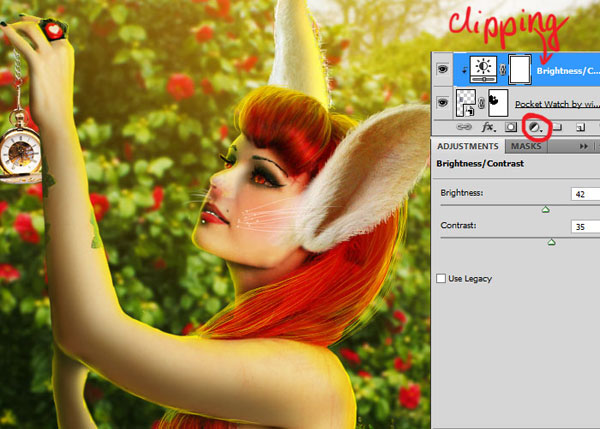Click the Add layer mask icon
This screenshot has height=429, width=600.
click(511, 127)
